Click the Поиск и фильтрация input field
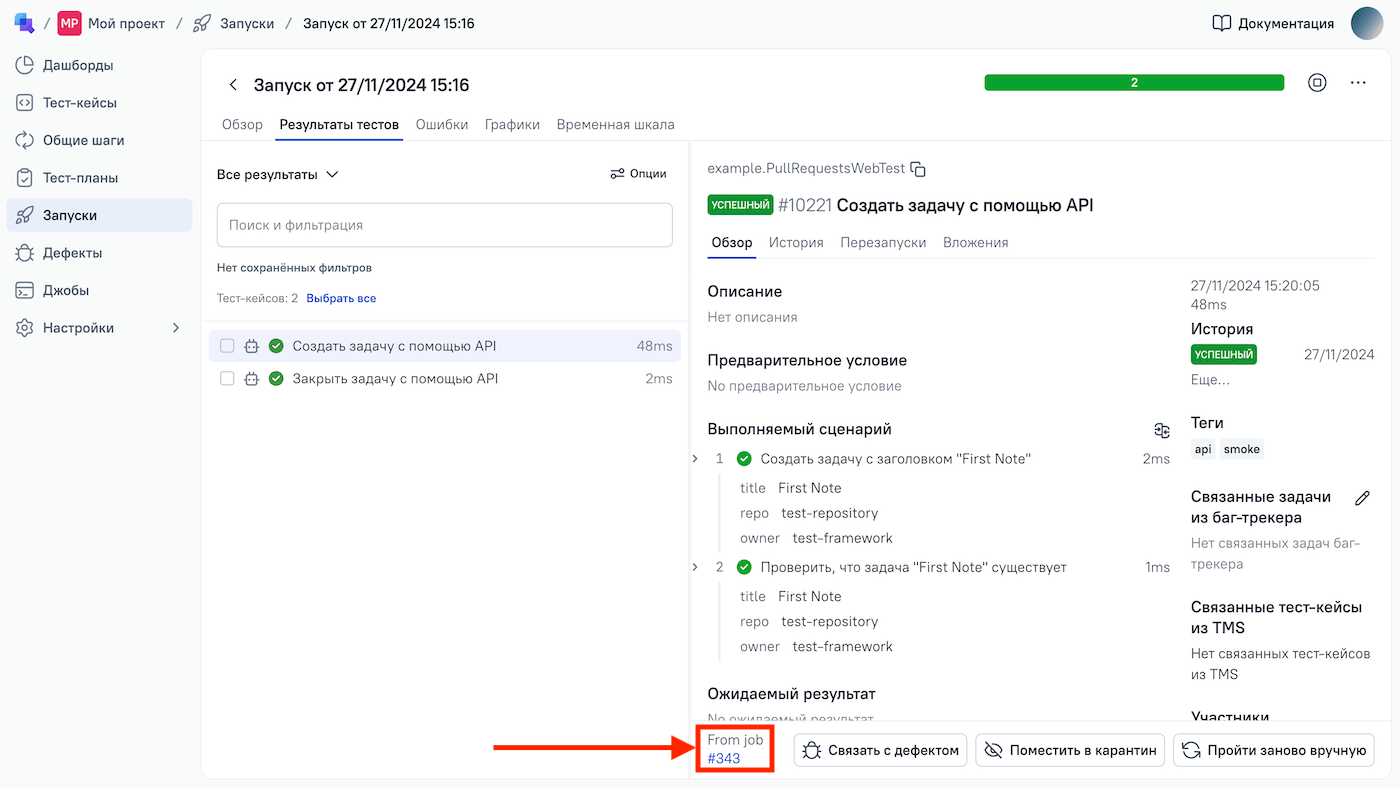The image size is (1400, 788). pyautogui.click(x=444, y=225)
